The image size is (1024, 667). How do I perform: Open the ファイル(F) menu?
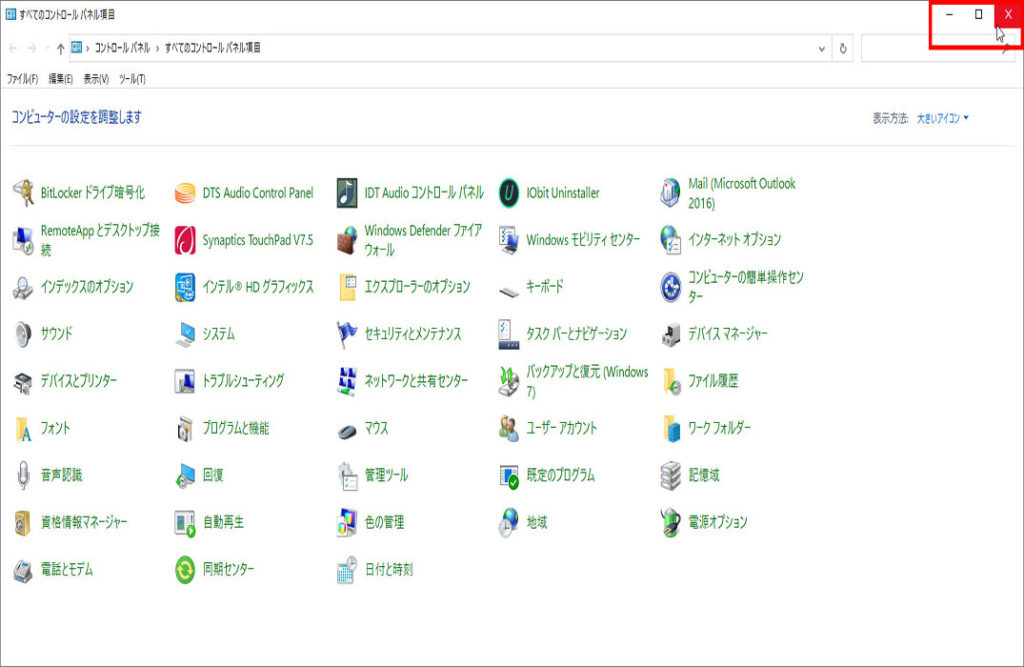[x=22, y=79]
